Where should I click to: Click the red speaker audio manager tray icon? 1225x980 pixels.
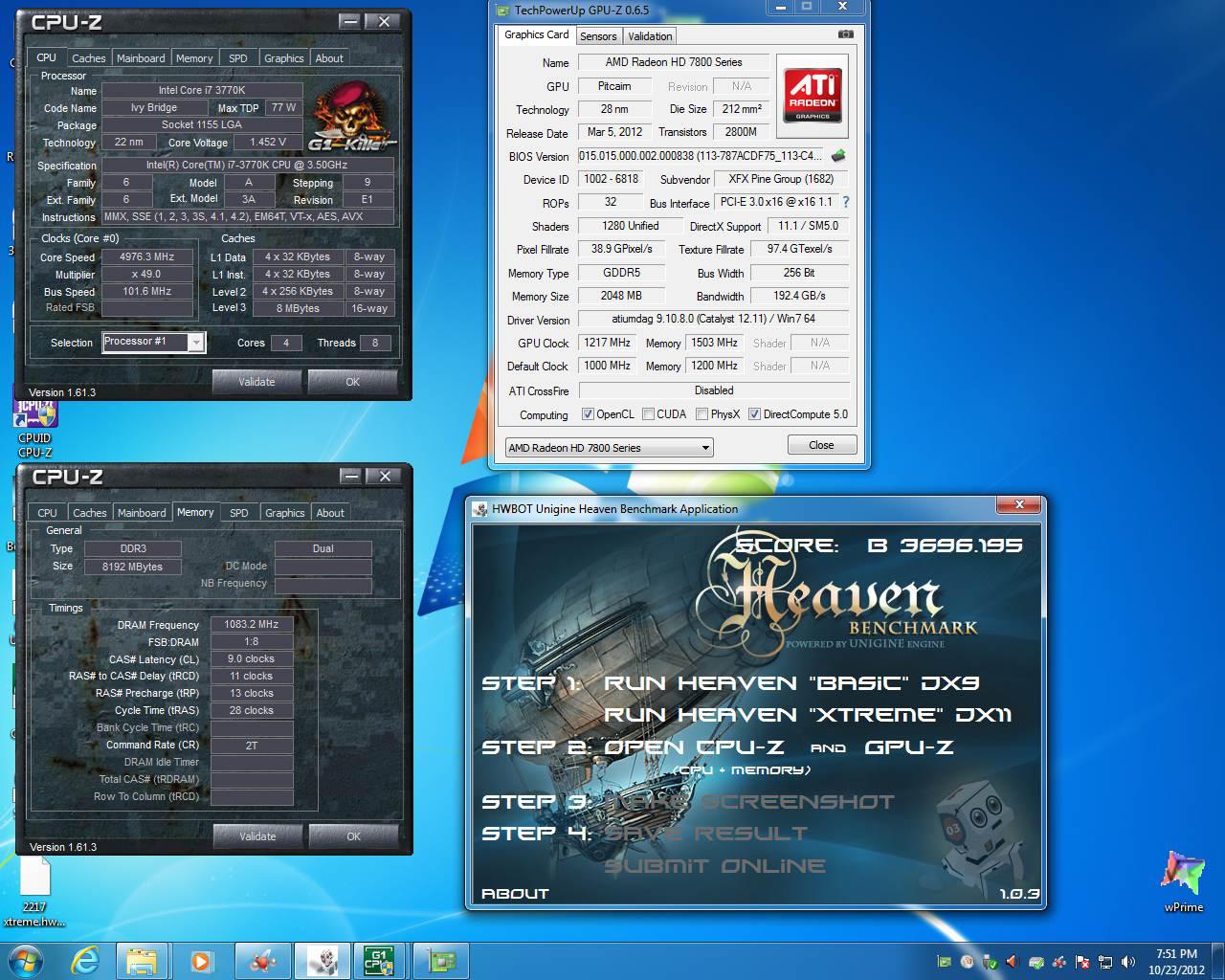[x=1013, y=962]
